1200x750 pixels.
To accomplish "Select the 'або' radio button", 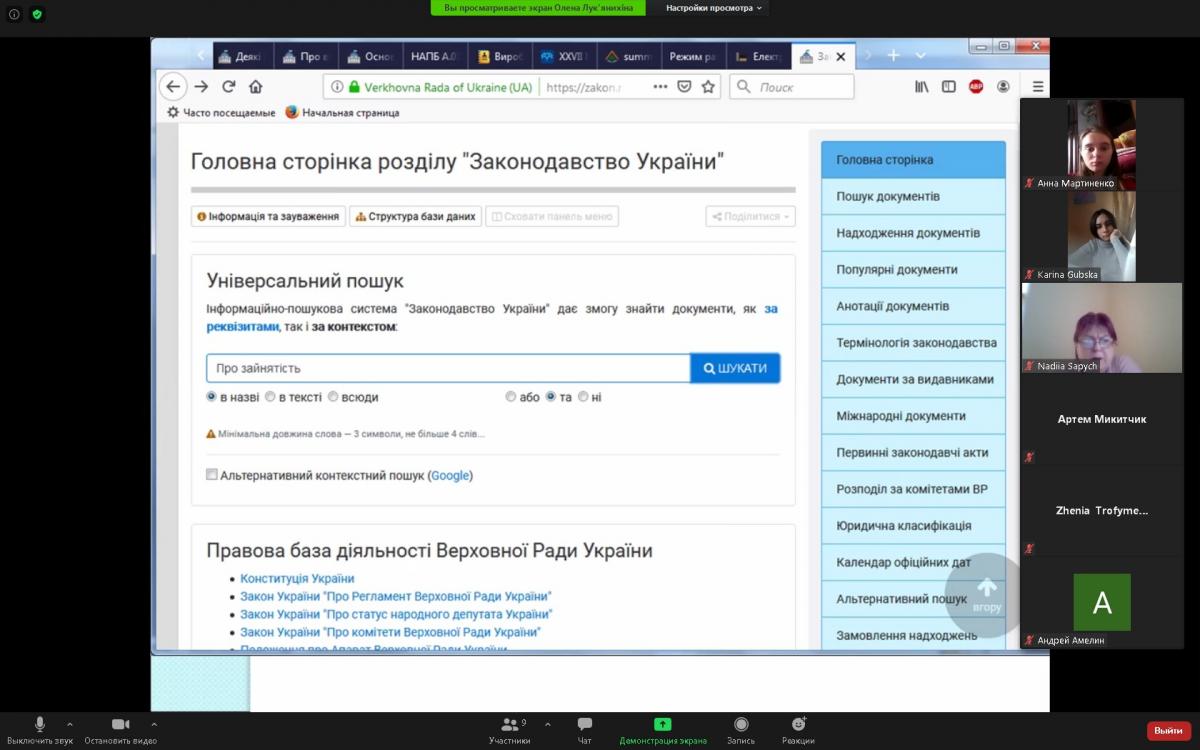I will click(511, 397).
